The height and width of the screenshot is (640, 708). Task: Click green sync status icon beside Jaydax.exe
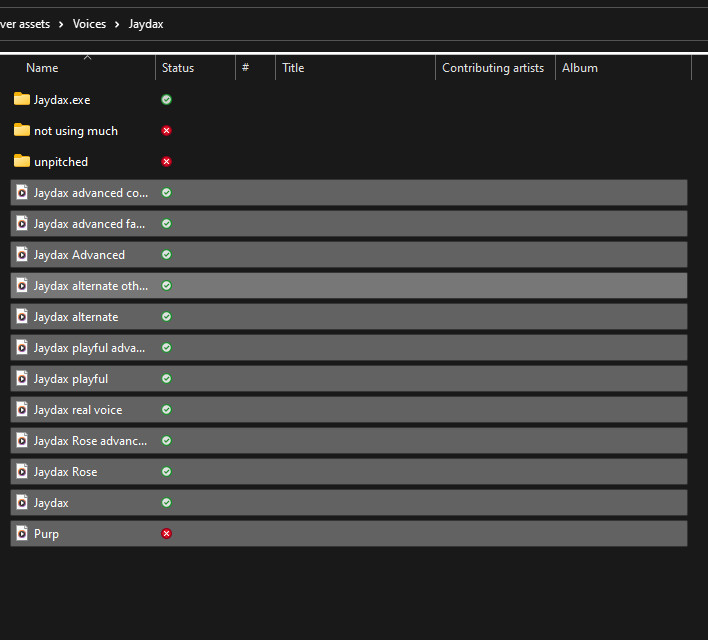point(166,99)
